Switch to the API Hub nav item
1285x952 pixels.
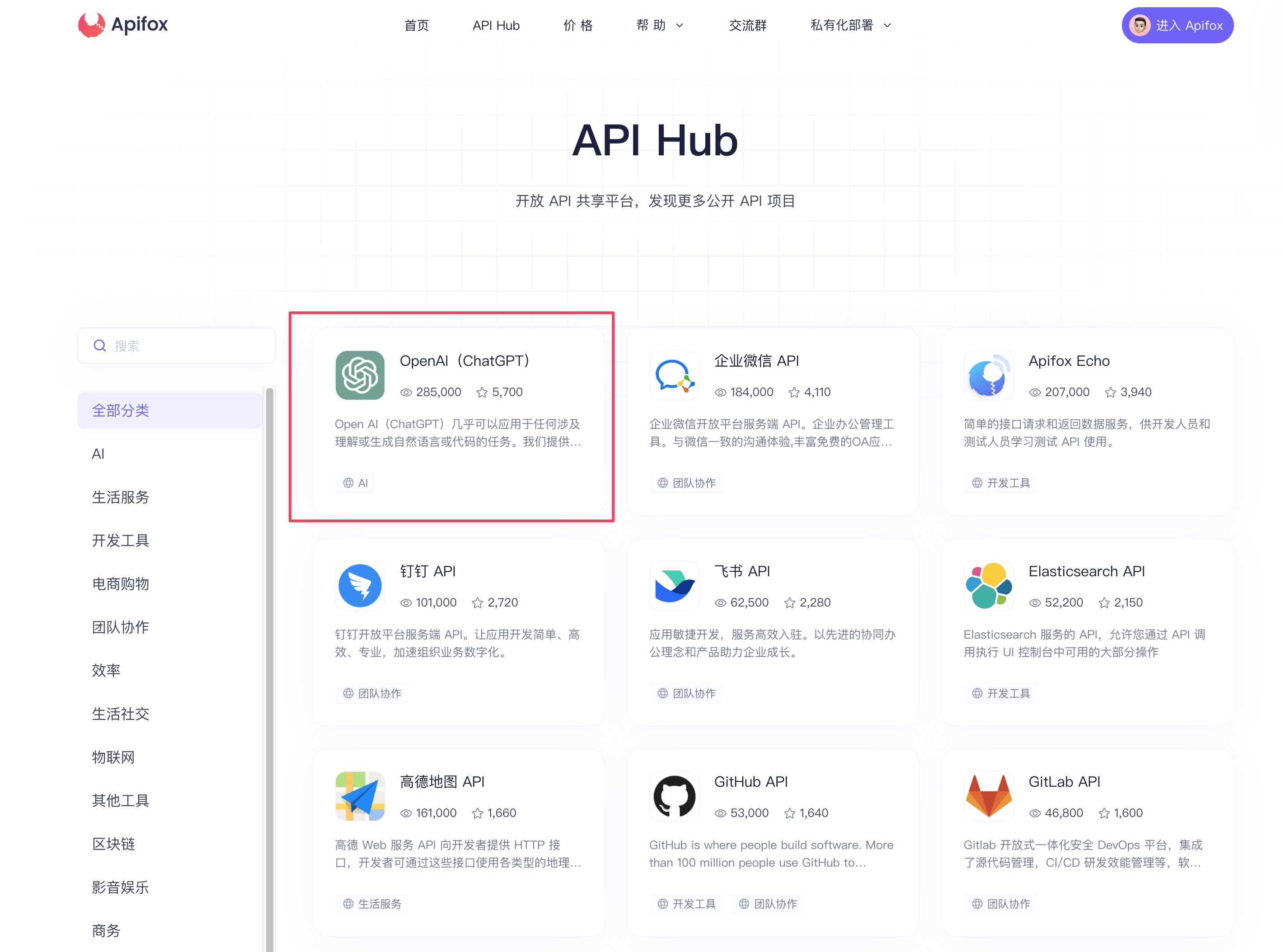pyautogui.click(x=496, y=25)
